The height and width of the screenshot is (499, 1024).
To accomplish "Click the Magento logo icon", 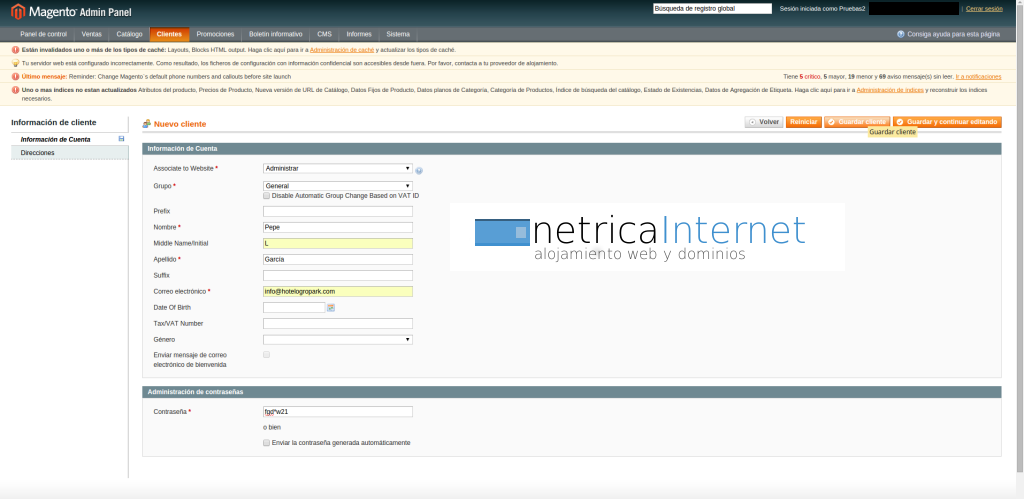I will point(18,12).
